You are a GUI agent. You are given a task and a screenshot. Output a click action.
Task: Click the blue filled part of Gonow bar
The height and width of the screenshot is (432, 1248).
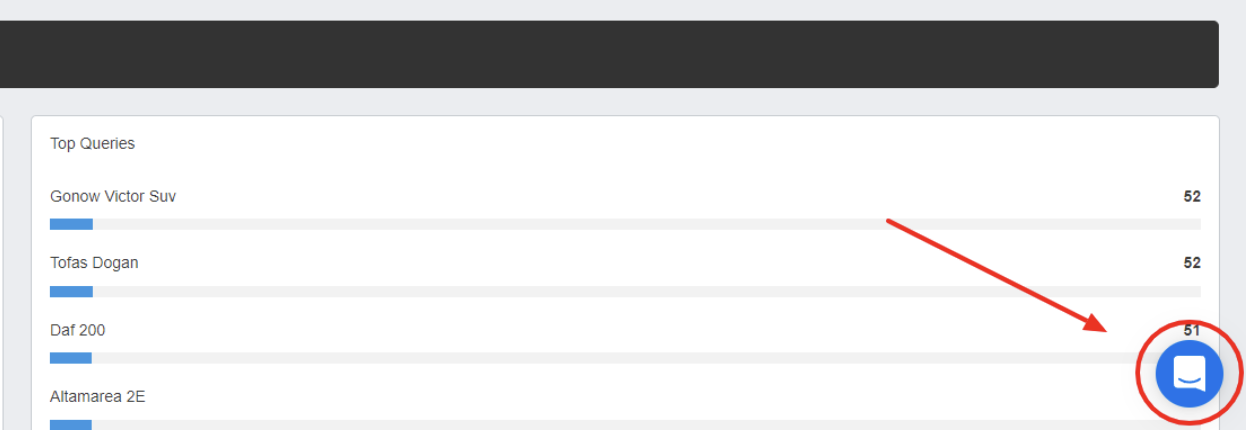pyautogui.click(x=71, y=224)
